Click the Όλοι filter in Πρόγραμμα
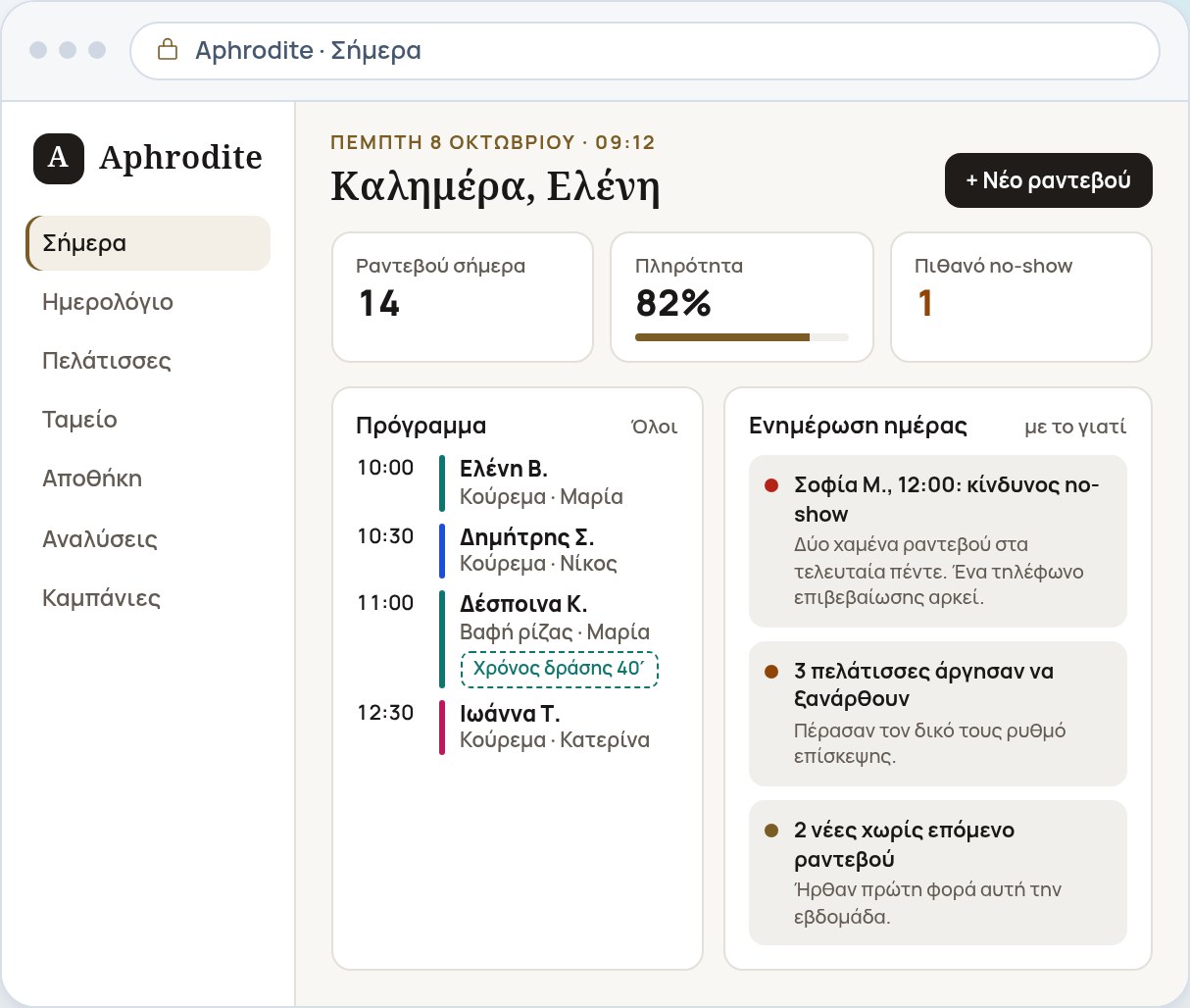Viewport: 1190px width, 1008px height. pyautogui.click(x=655, y=427)
